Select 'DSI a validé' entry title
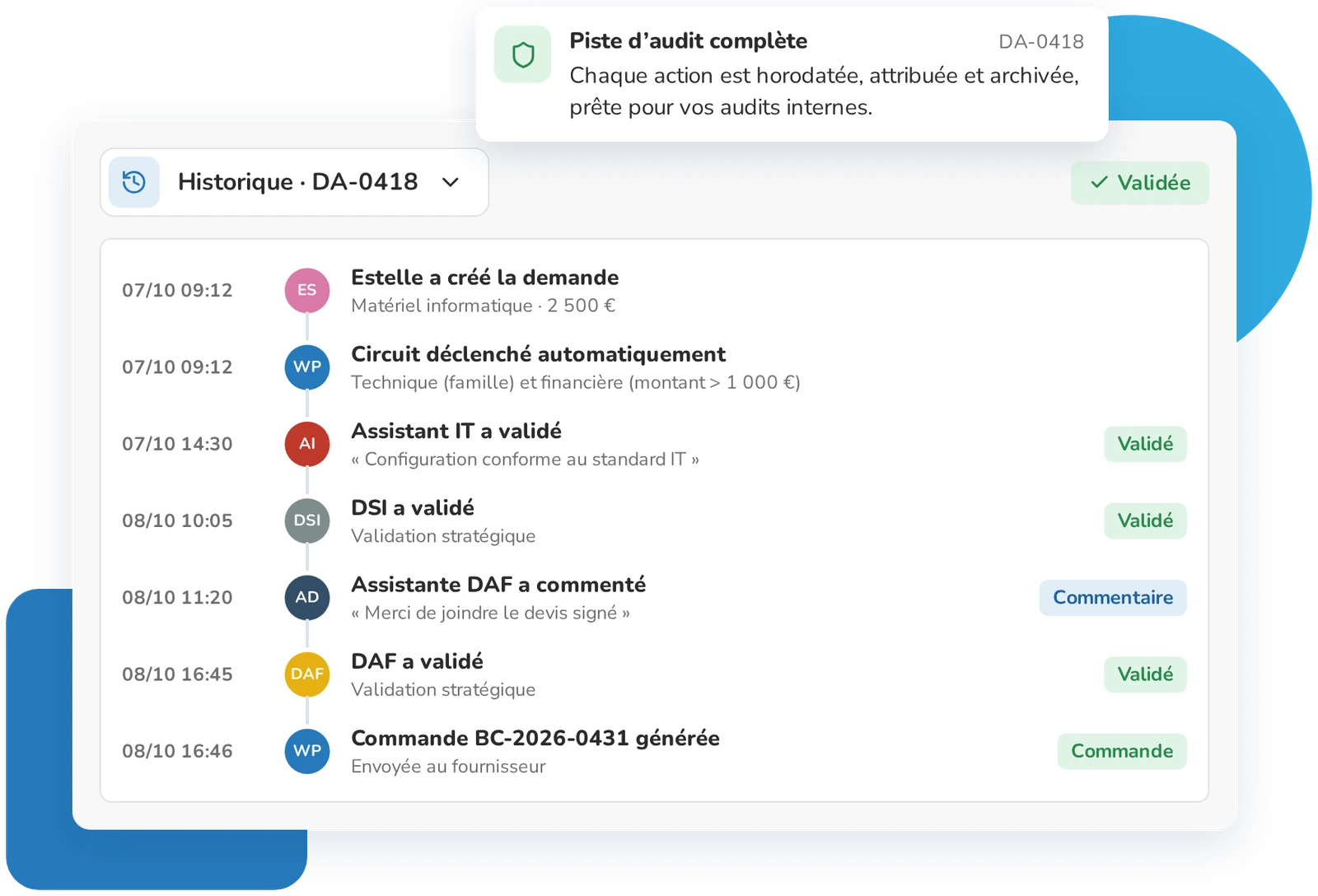Image resolution: width=1318 pixels, height=896 pixels. click(x=413, y=507)
